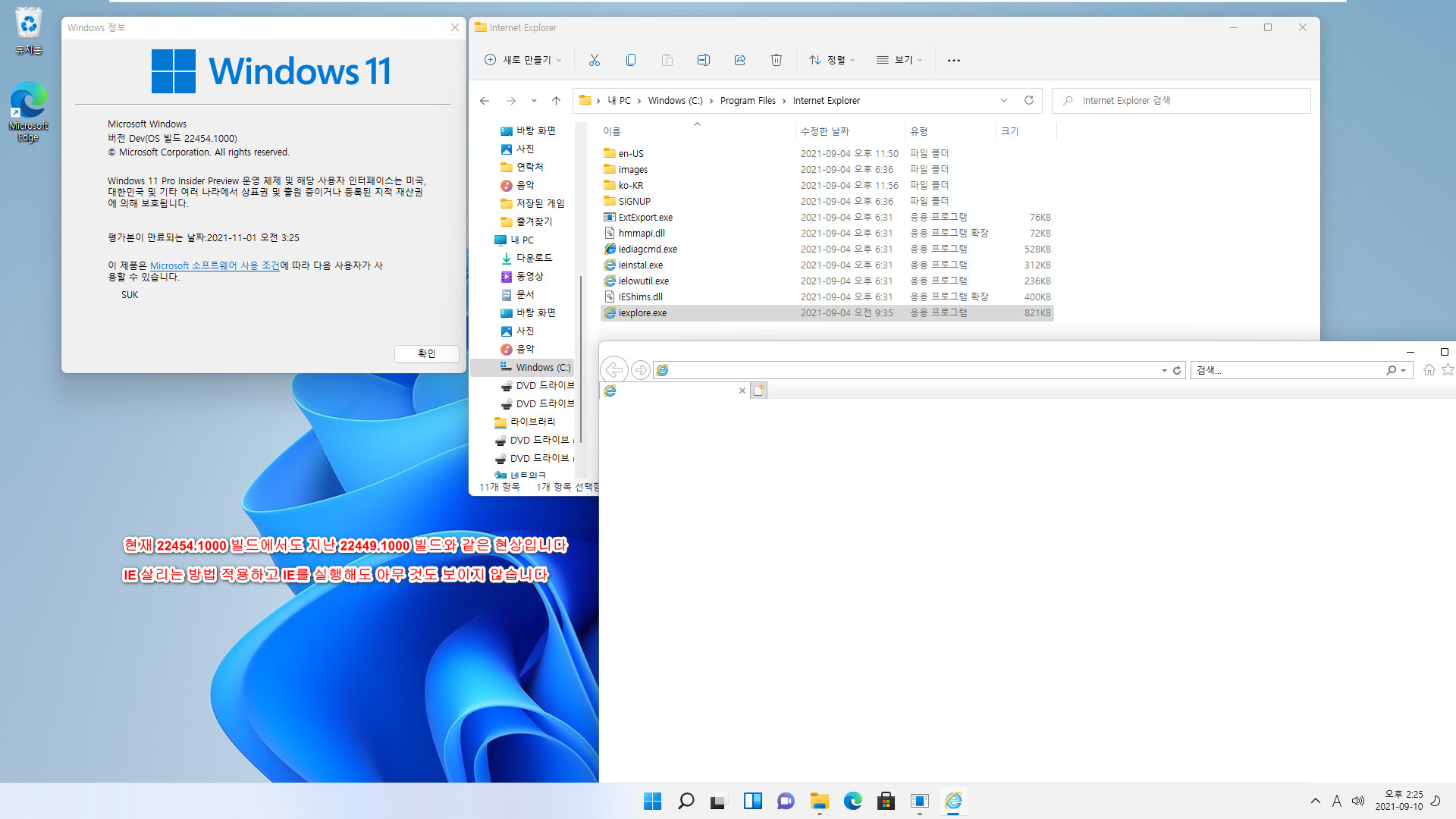Open recent locations dropdown next to forward arrow
Viewport: 1456px width, 819px height.
[534, 100]
